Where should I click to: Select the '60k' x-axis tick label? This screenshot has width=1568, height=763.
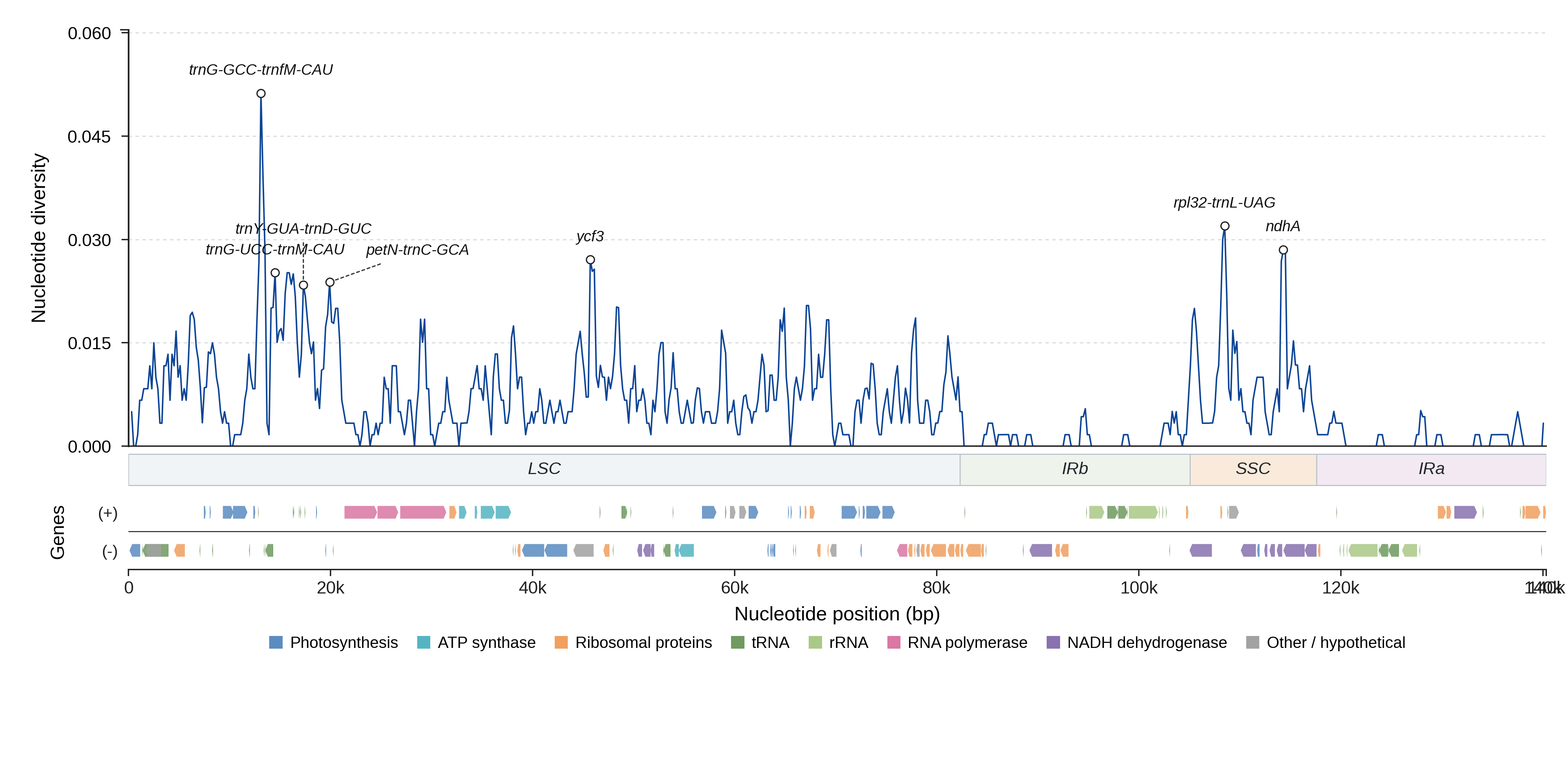735,588
